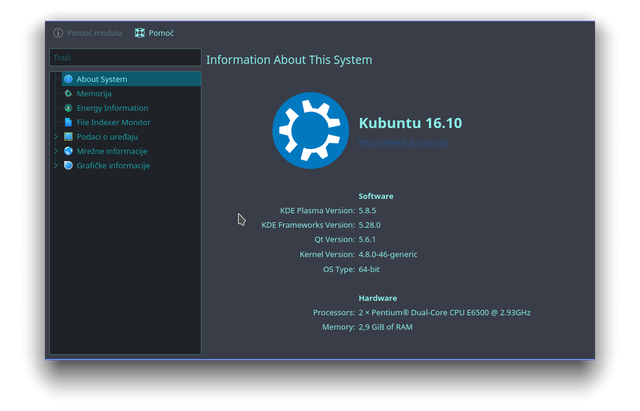
Task: Open the Pomoć menu
Action: (154, 33)
